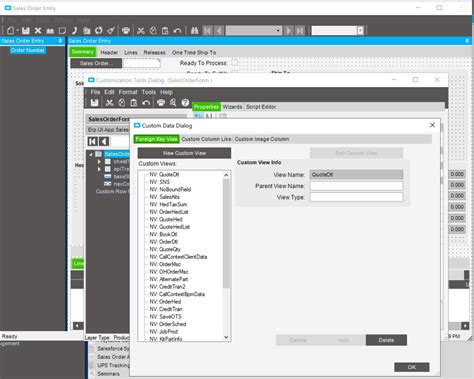Click OK in Custom Data Dialog
Viewport: 474px width, 379px height.
point(412,367)
